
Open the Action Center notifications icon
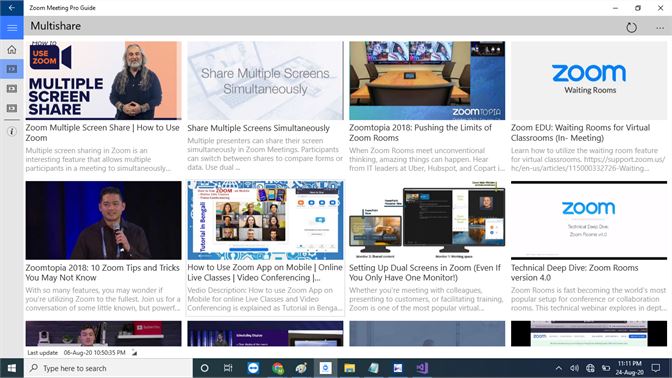click(656, 368)
